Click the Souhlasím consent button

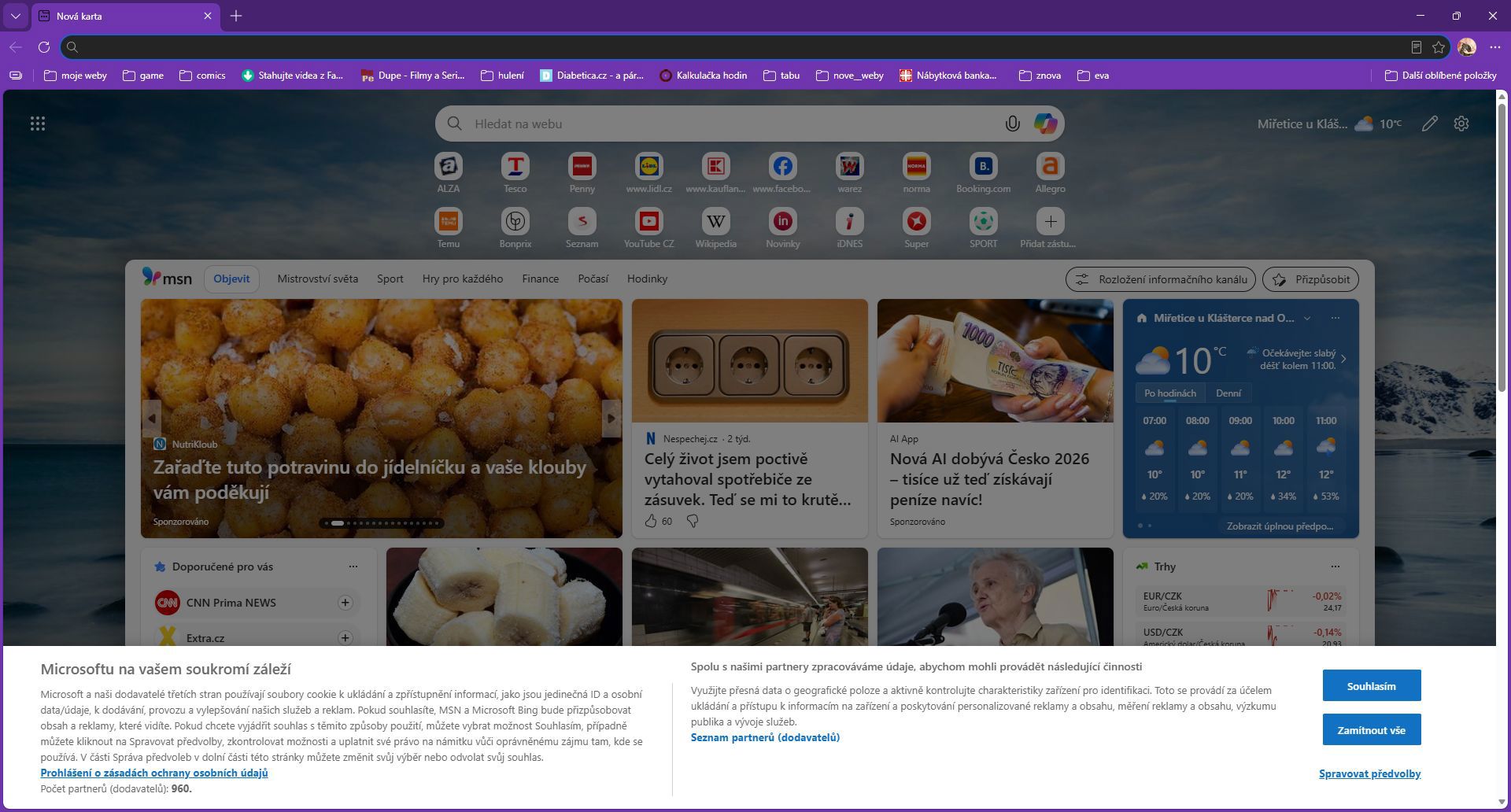click(x=1371, y=685)
